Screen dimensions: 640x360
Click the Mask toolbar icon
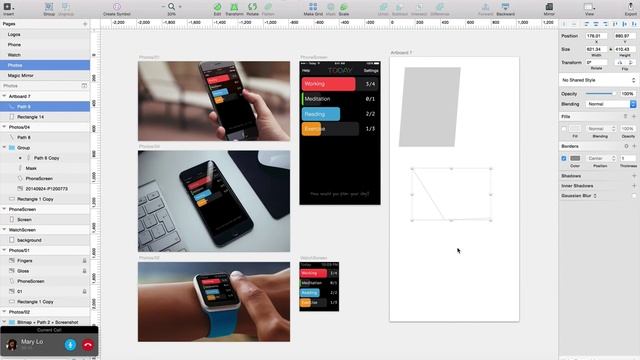[x=331, y=7]
